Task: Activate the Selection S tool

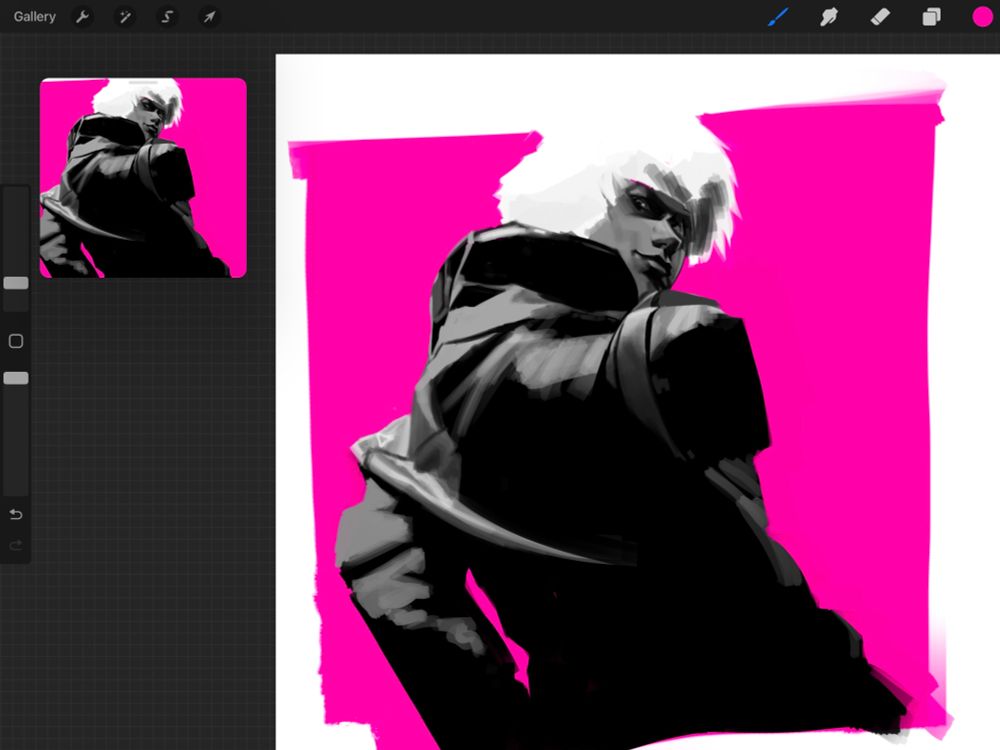Action: pyautogui.click(x=167, y=17)
